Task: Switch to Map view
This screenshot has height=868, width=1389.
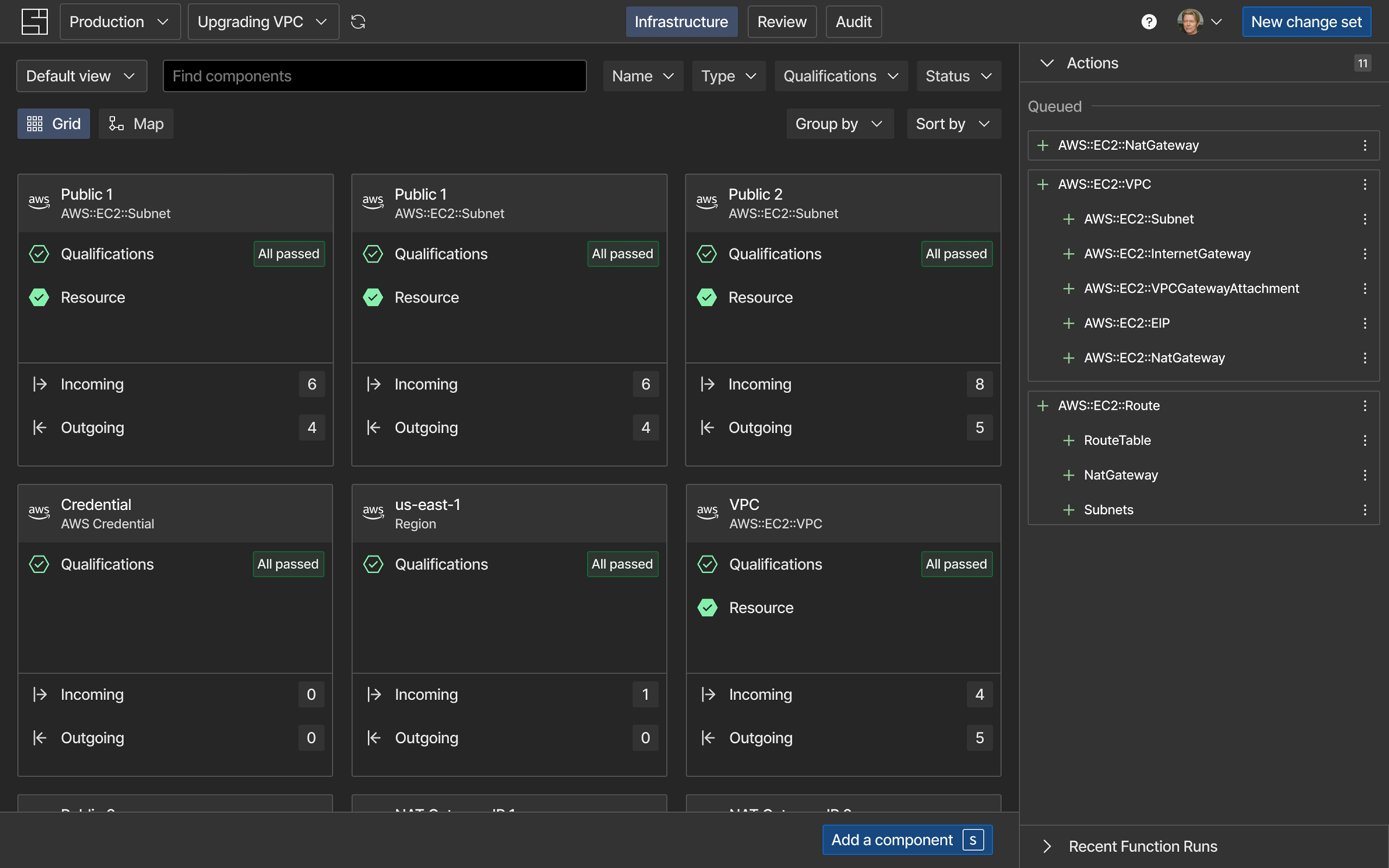Action: click(136, 124)
